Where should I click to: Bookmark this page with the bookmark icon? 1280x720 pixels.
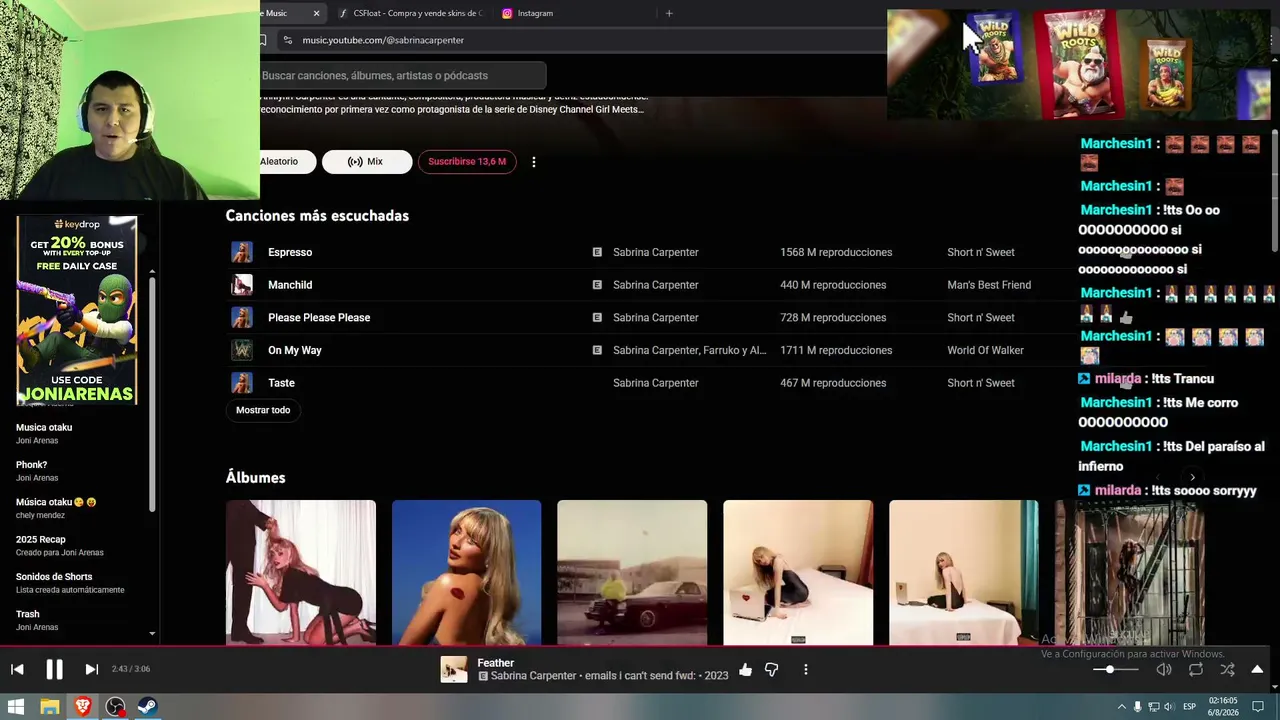pos(263,40)
